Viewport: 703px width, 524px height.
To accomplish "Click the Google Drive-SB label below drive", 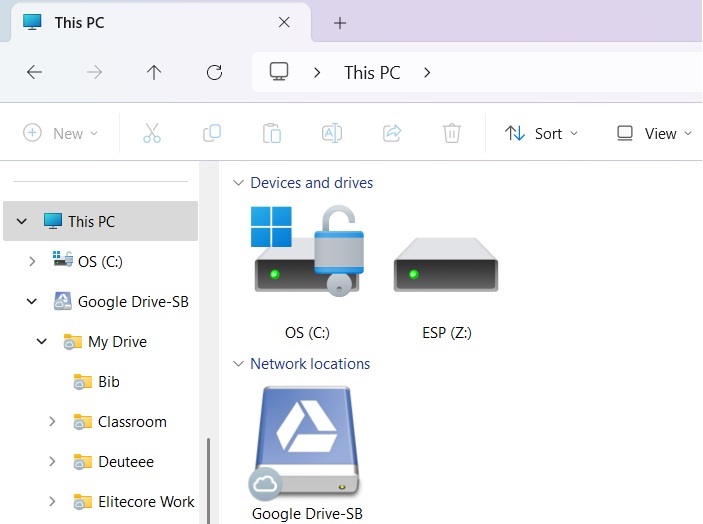I will click(x=307, y=514).
